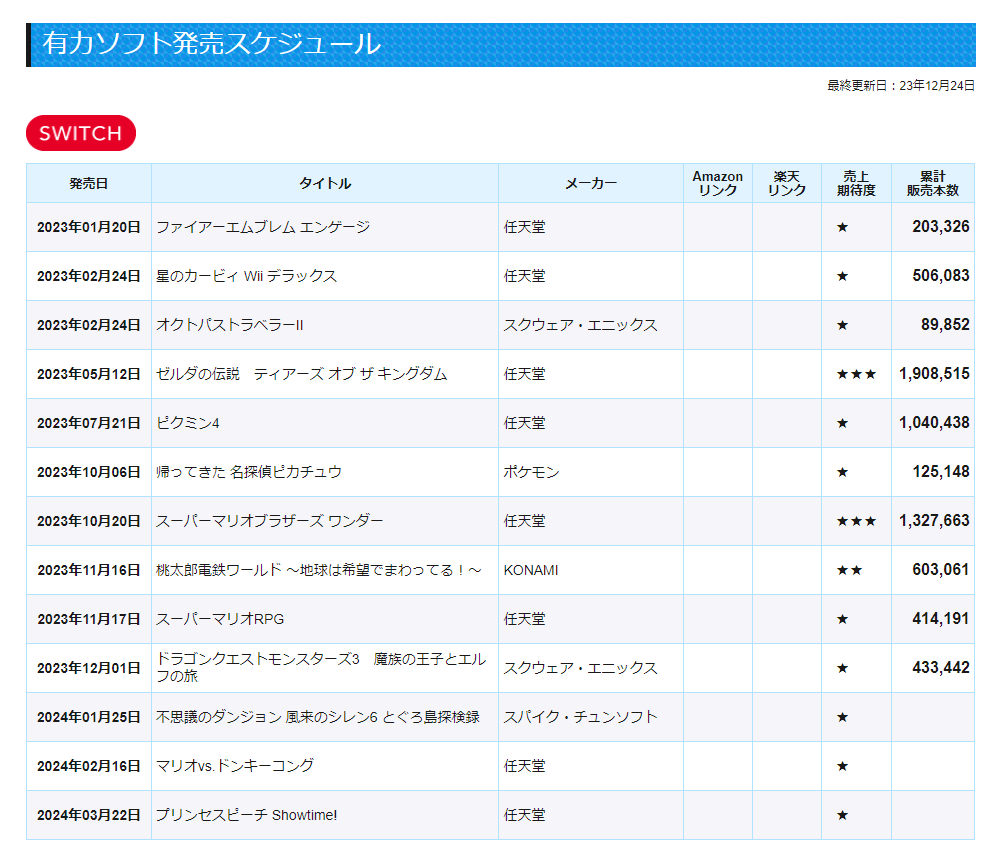Click the maker ポケモン
The width and height of the screenshot is (999, 855).
coord(531,472)
